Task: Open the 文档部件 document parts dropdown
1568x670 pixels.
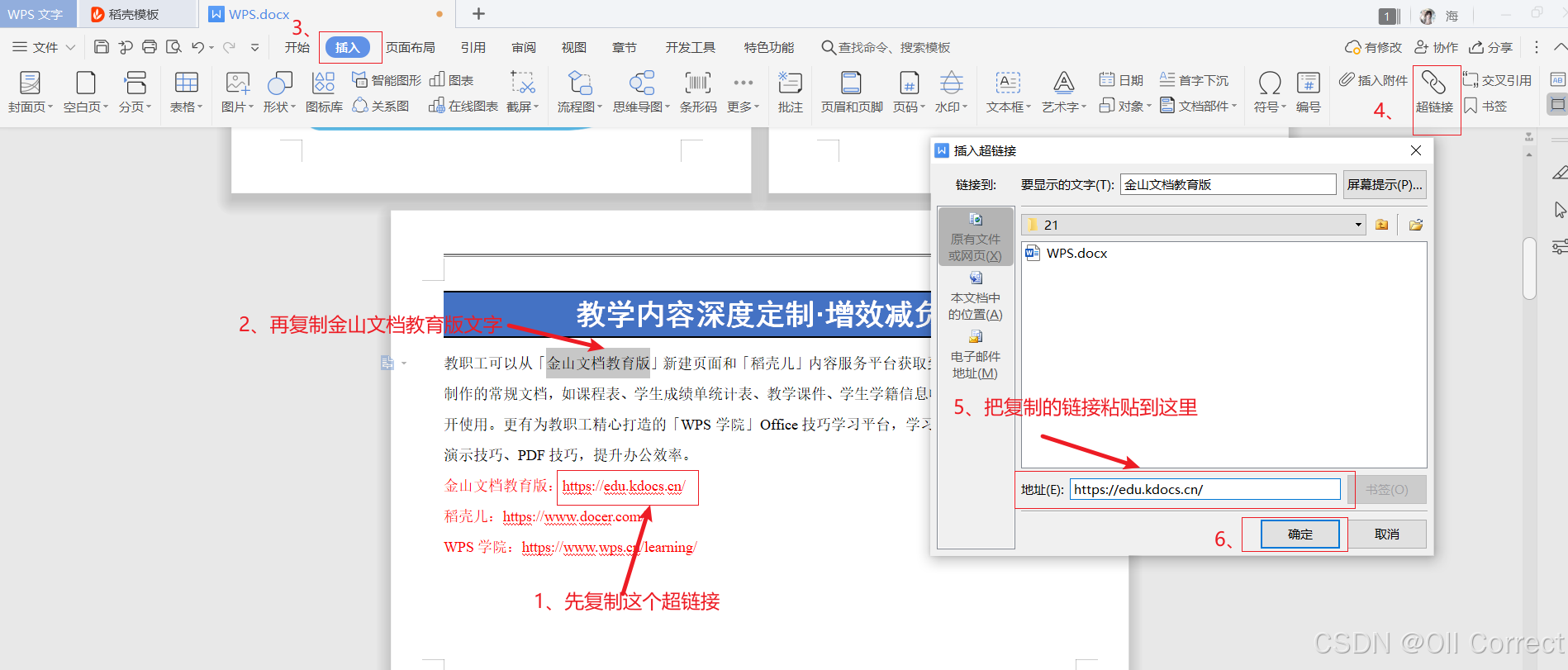Action: tap(1198, 106)
